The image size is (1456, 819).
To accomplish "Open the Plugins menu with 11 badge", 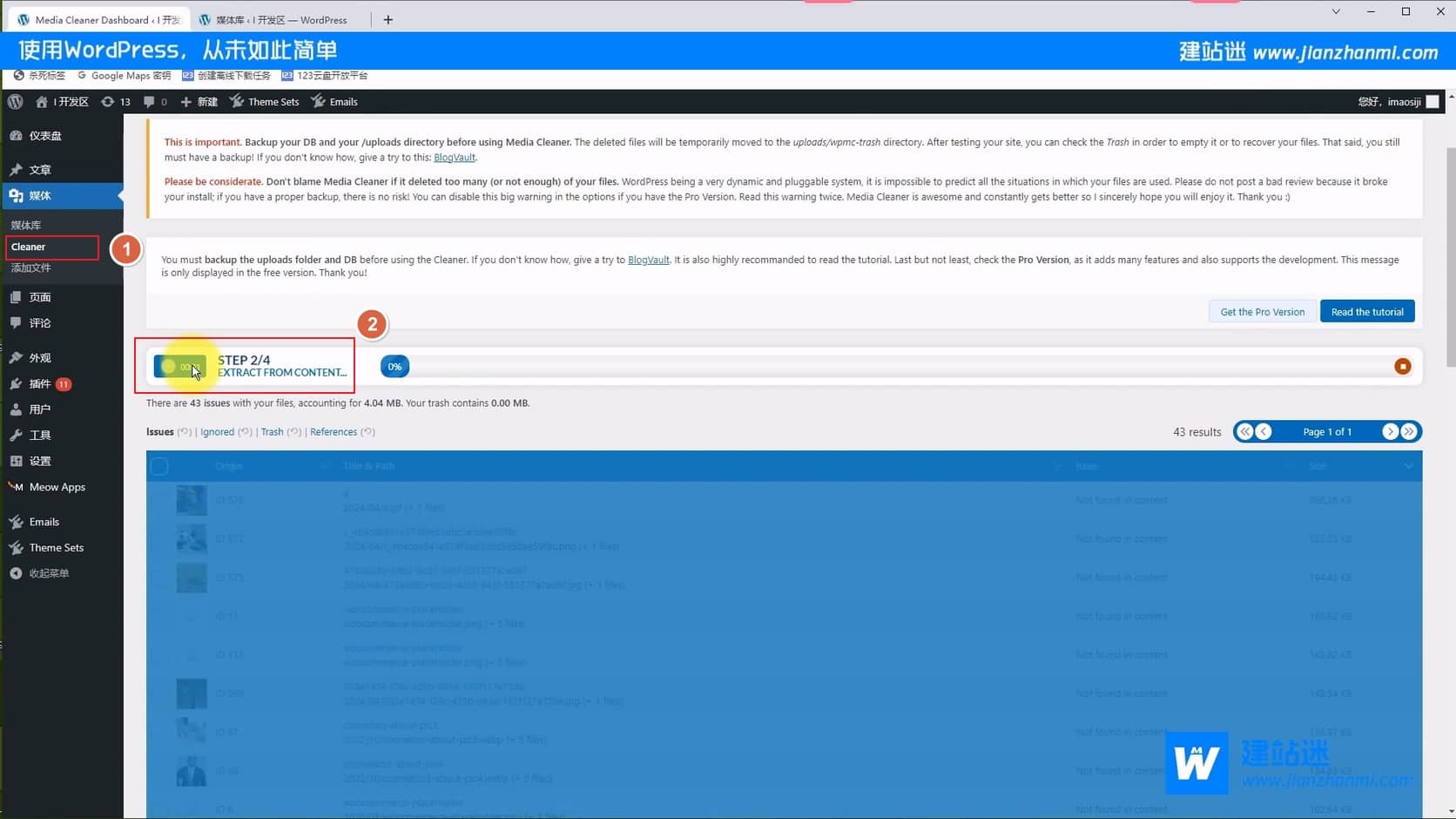I will (40, 383).
